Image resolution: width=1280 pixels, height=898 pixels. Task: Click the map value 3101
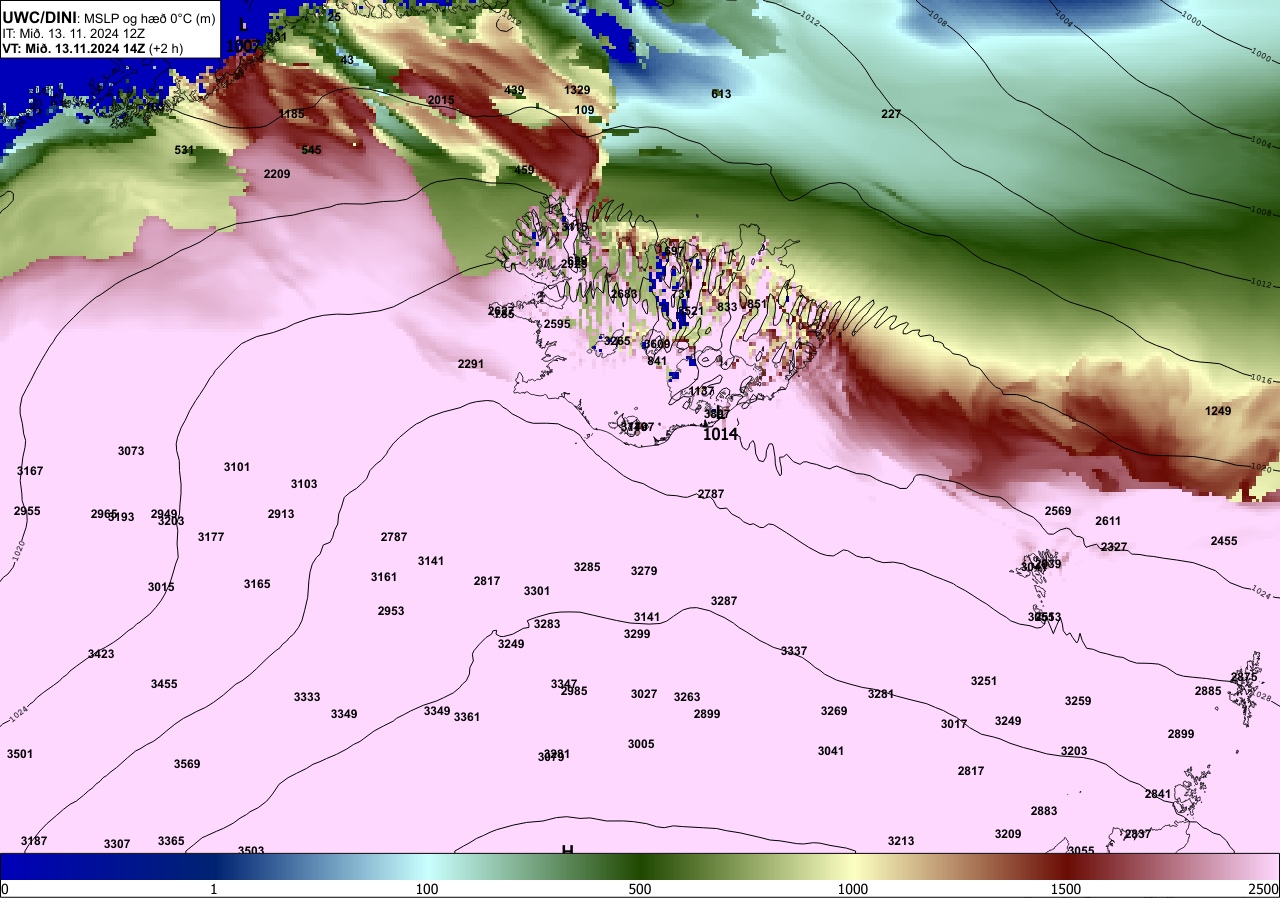[x=237, y=467]
